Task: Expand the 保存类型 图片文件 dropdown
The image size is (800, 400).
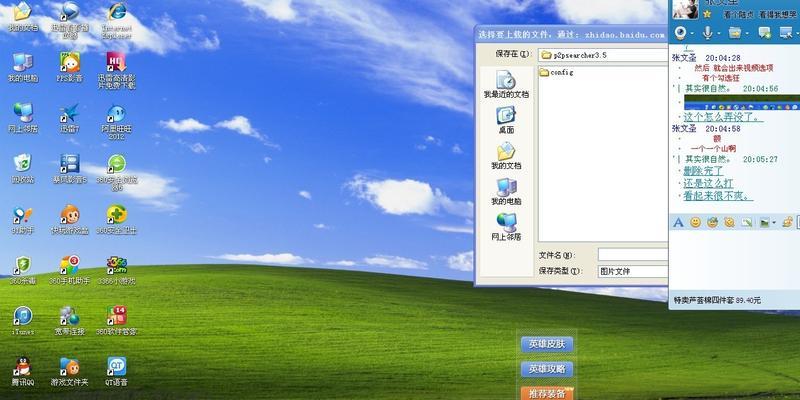Action: coord(633,271)
